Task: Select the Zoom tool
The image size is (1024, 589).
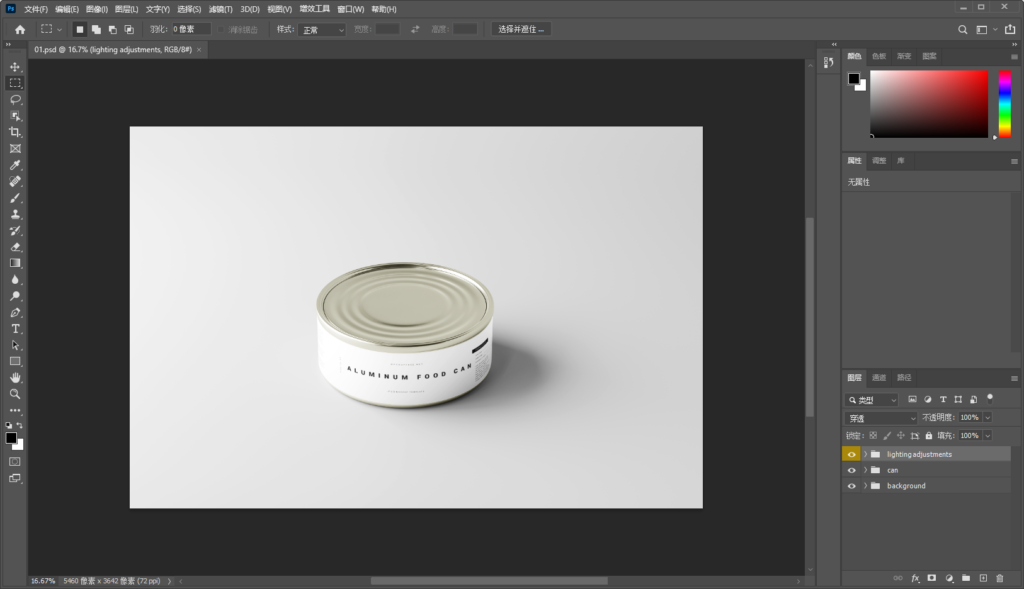Action: click(15, 394)
